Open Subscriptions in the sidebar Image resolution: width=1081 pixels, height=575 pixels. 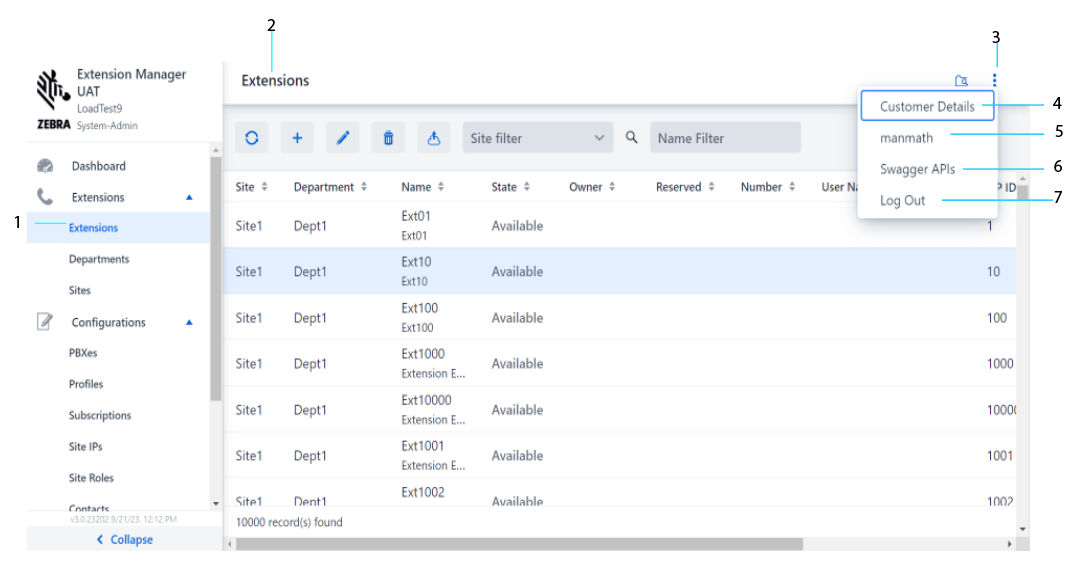99,415
